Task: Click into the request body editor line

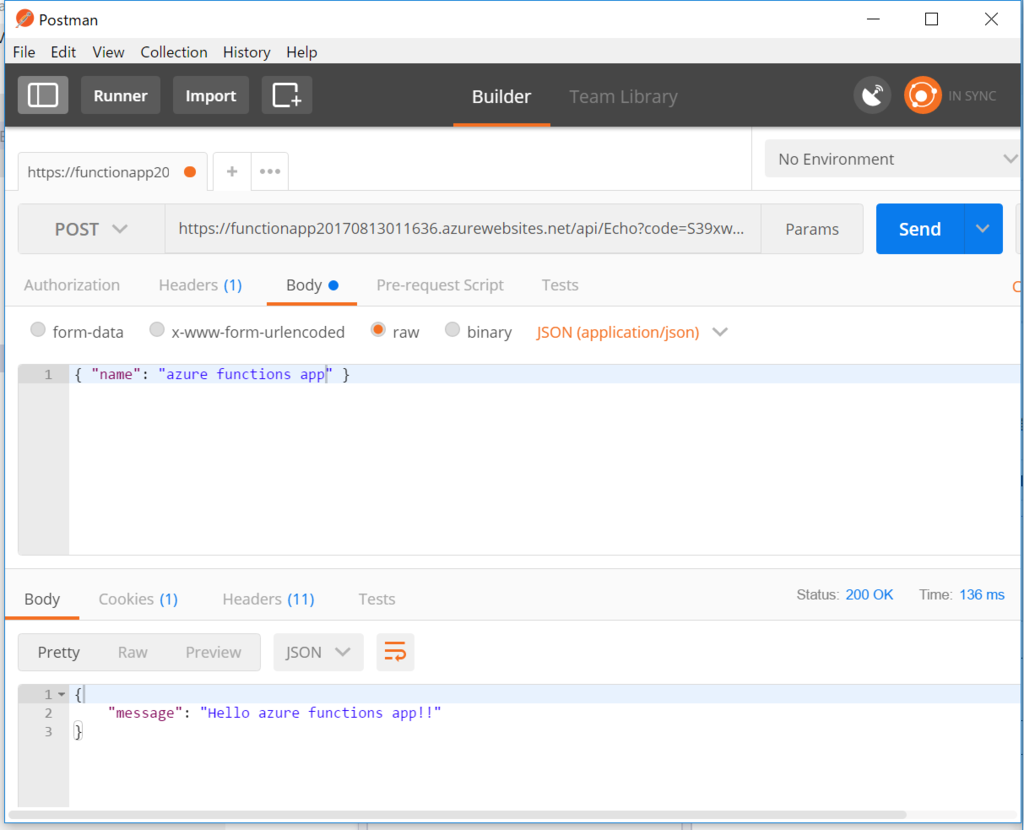Action: (x=544, y=374)
